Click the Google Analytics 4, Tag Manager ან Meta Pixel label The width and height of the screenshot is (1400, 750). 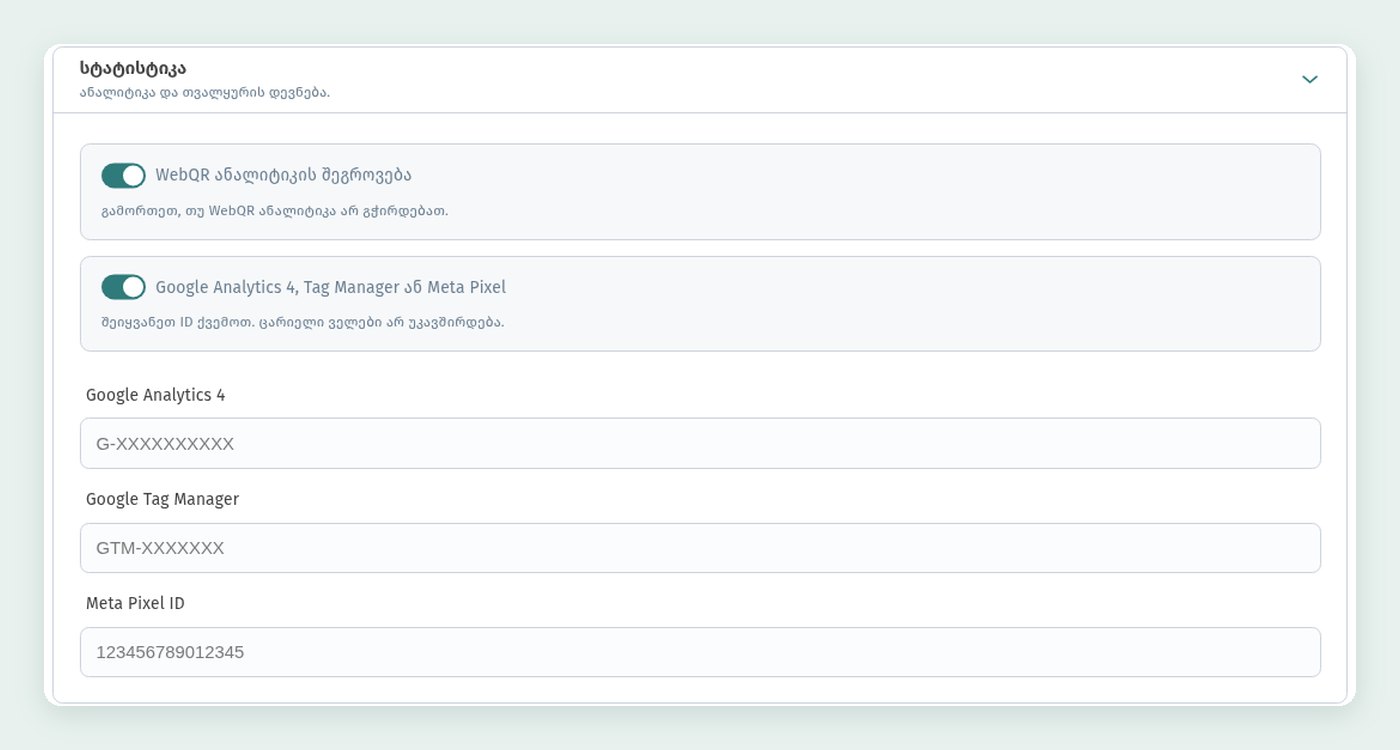[x=331, y=287]
